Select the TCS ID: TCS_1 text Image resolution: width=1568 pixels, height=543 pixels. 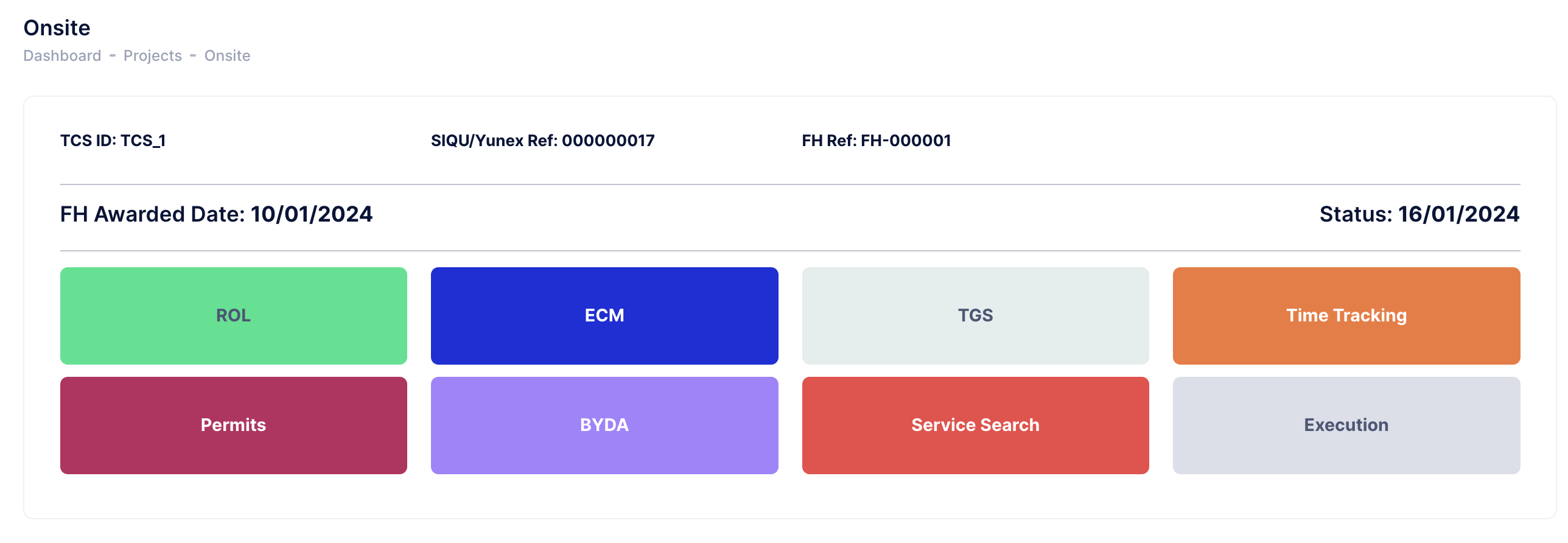point(113,141)
